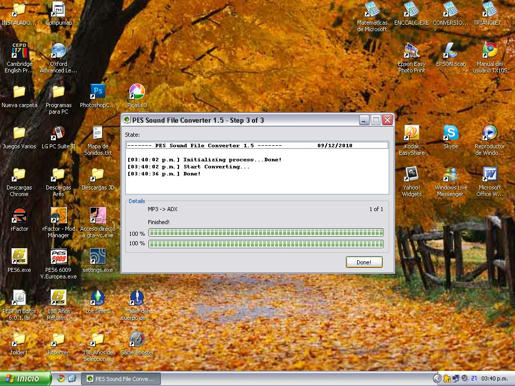Expand hidden tray icons arrow
515x386 pixels.
click(437, 379)
